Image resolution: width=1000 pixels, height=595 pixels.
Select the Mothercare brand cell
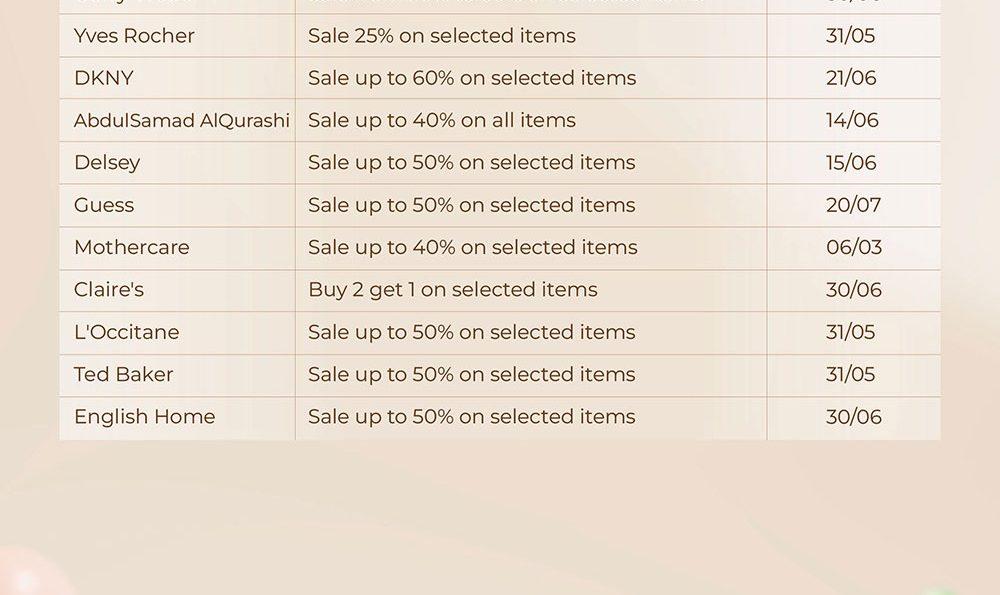click(177, 247)
